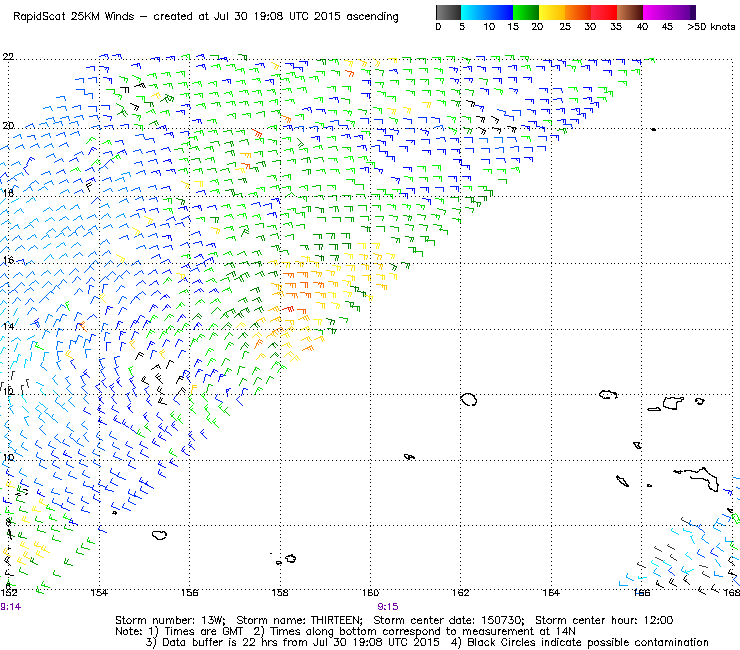
Task: Click the '>50 knots' legend label
Action: click(x=711, y=27)
